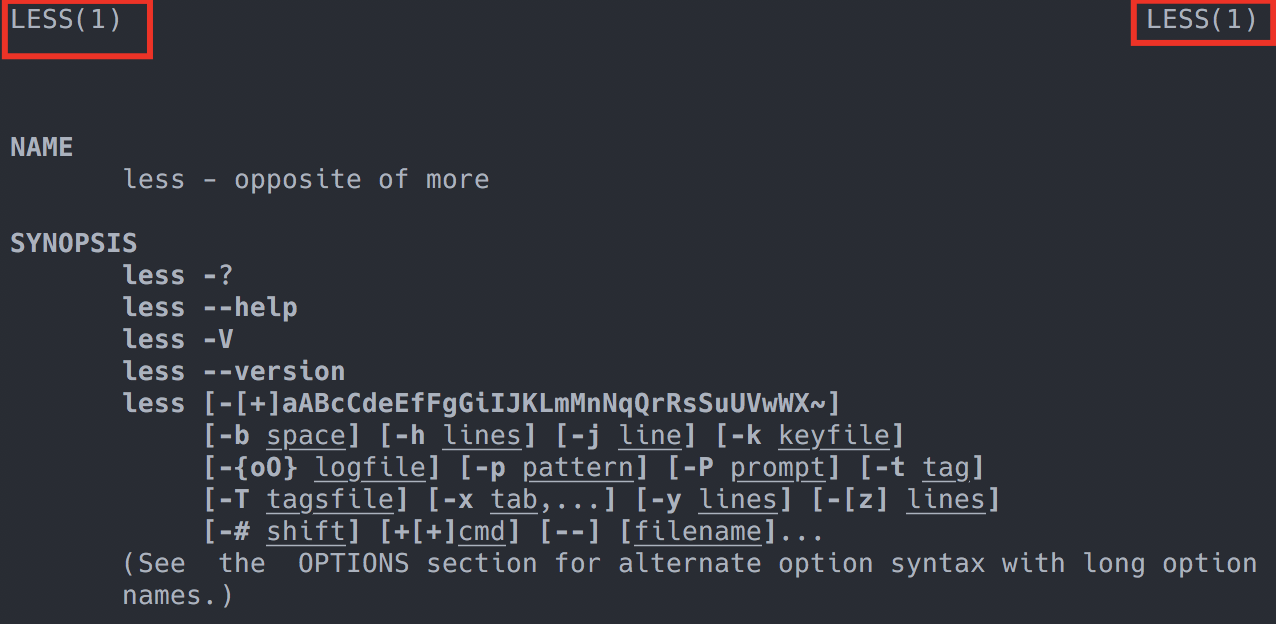The image size is (1276, 624).
Task: Click the underlined "keyfile" argument
Action: coord(833,436)
